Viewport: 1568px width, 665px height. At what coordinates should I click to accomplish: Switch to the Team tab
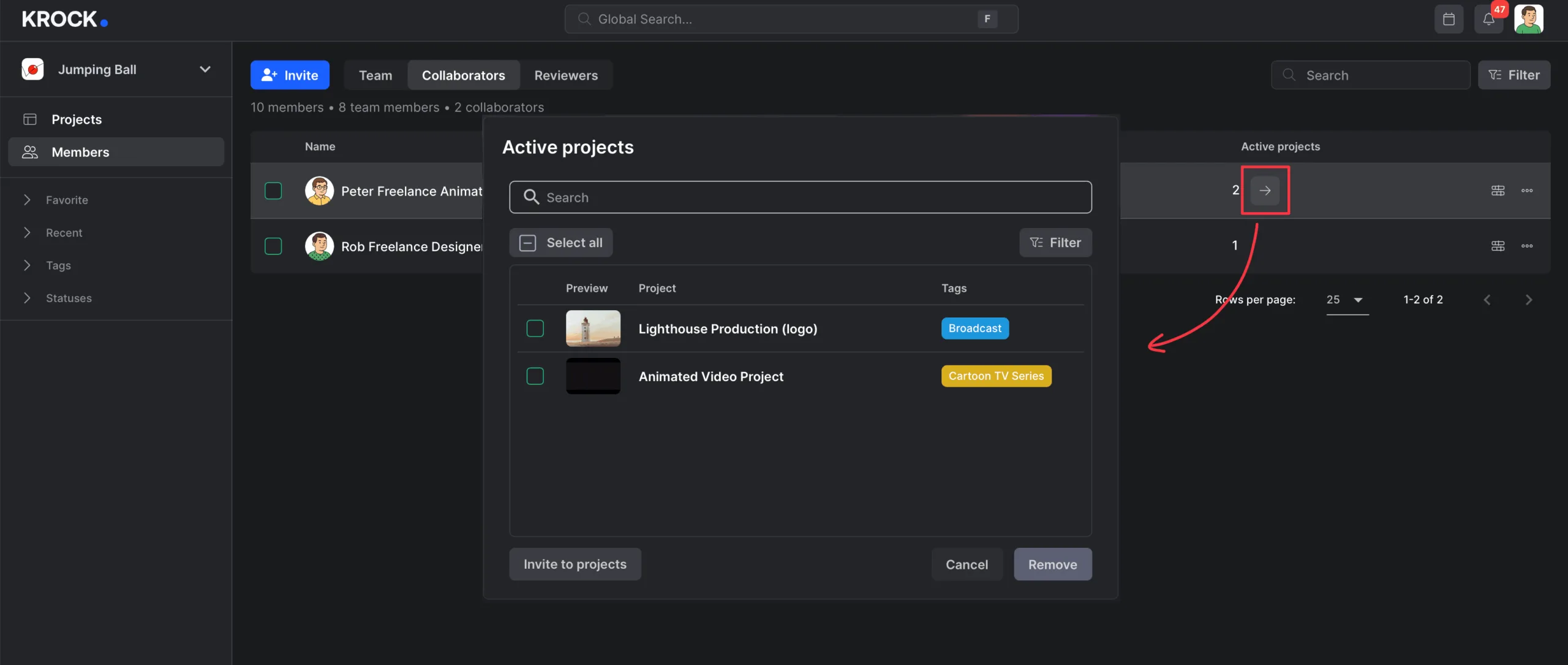[375, 75]
